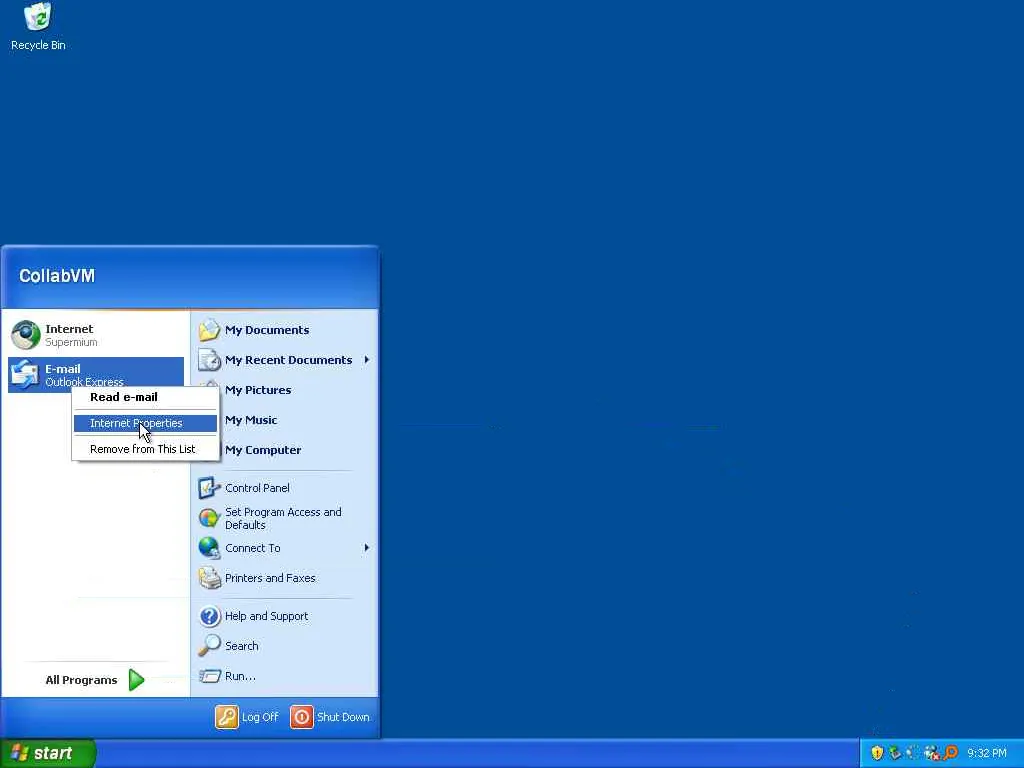
Task: Click the faded bubbles tray icon
Action: (912, 753)
